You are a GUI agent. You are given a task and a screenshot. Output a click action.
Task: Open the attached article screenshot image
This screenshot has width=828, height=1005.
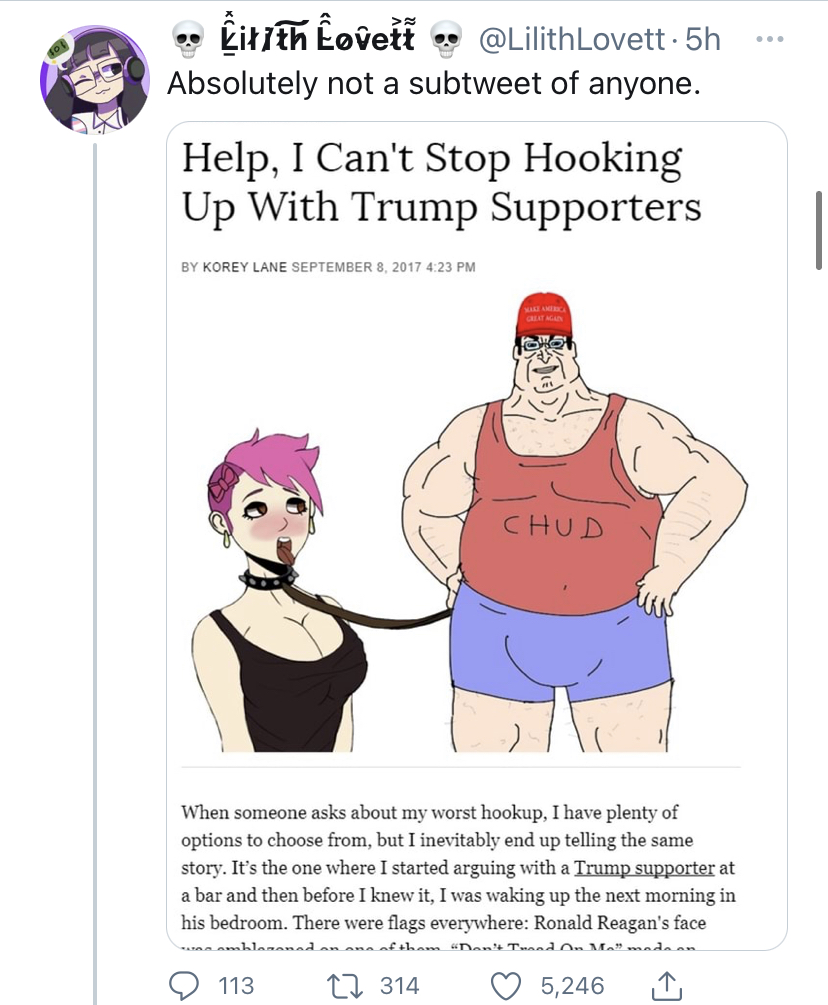[x=477, y=536]
